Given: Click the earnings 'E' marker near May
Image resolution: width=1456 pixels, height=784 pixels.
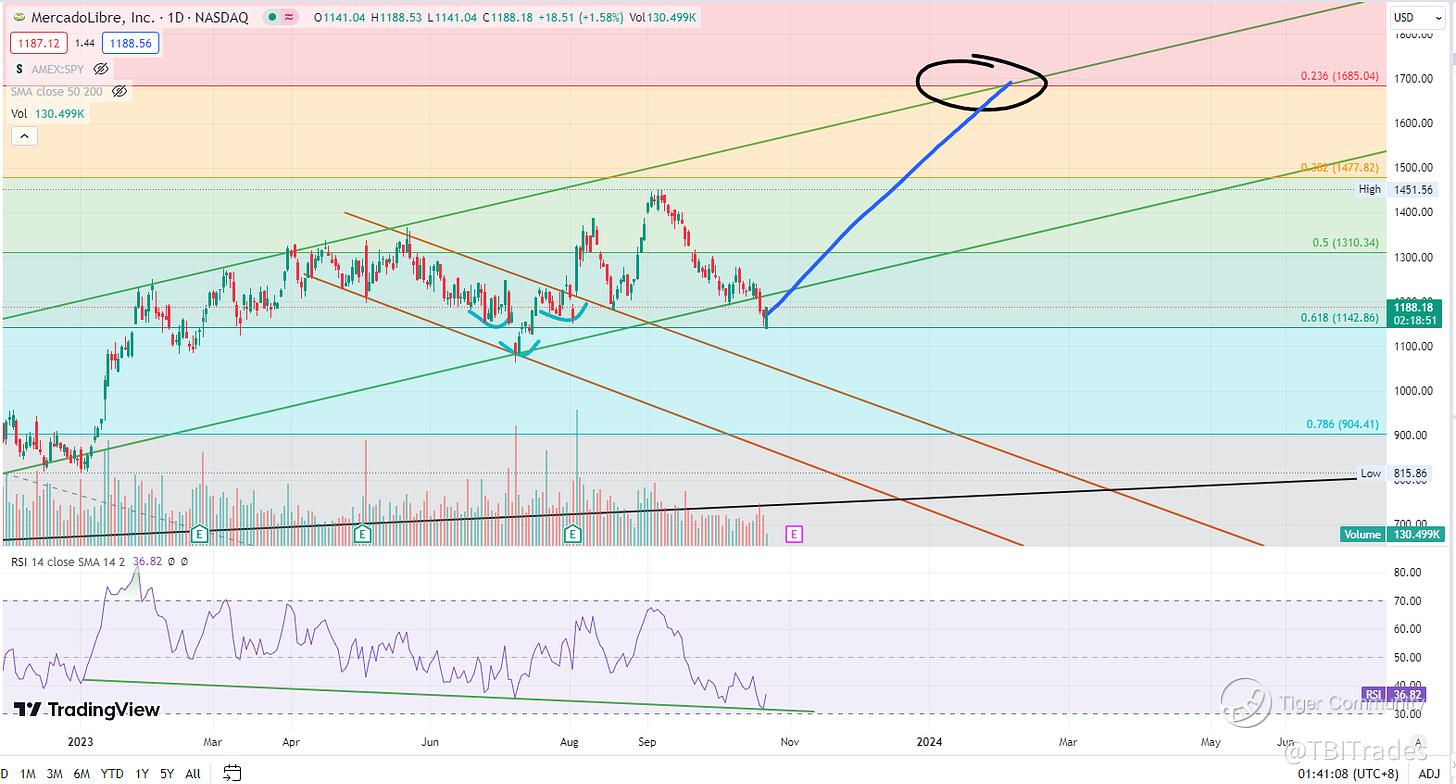Looking at the screenshot, I should pyautogui.click(x=362, y=534).
